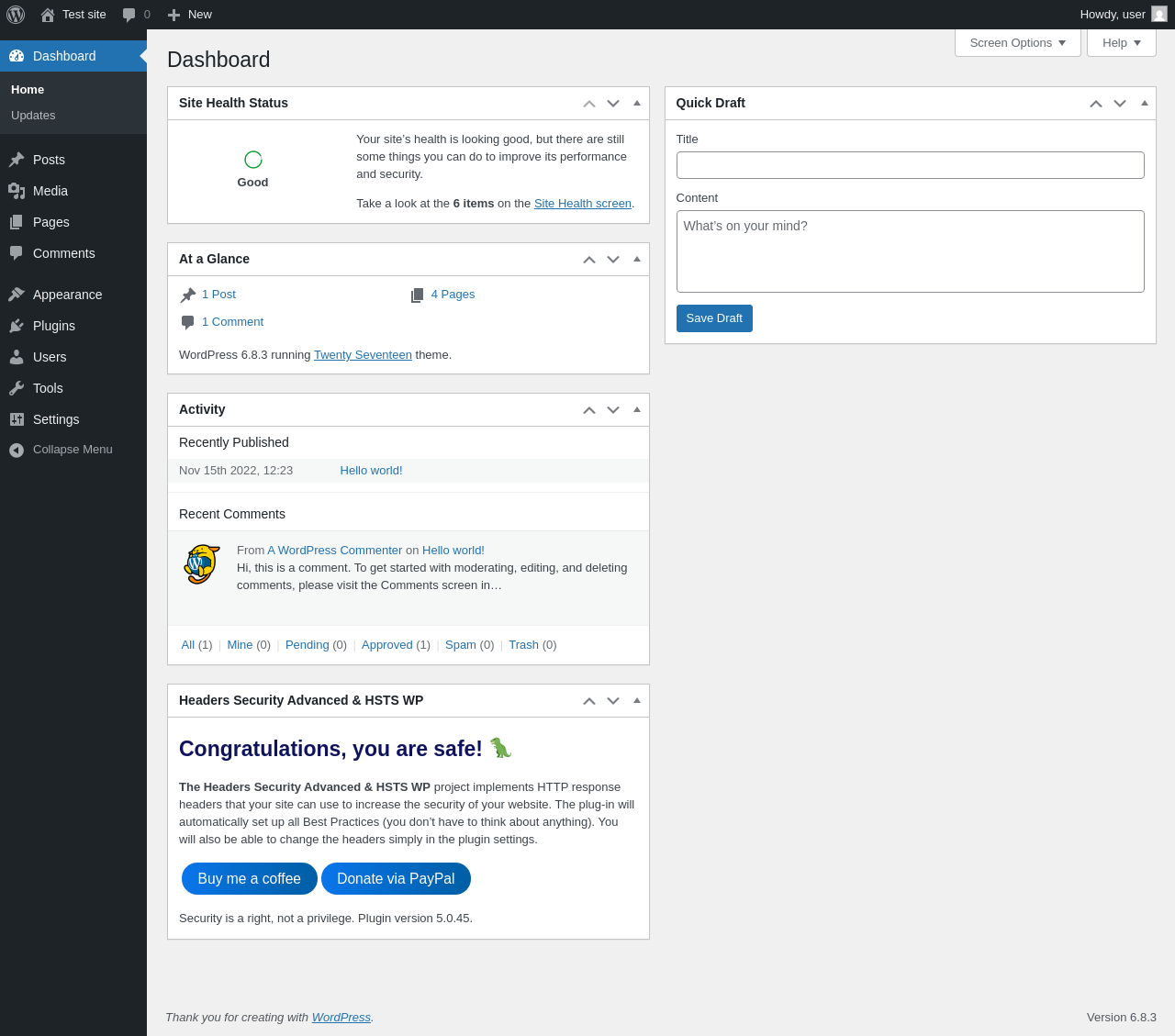Open the Site Health screen link
1175x1036 pixels.
(583, 204)
